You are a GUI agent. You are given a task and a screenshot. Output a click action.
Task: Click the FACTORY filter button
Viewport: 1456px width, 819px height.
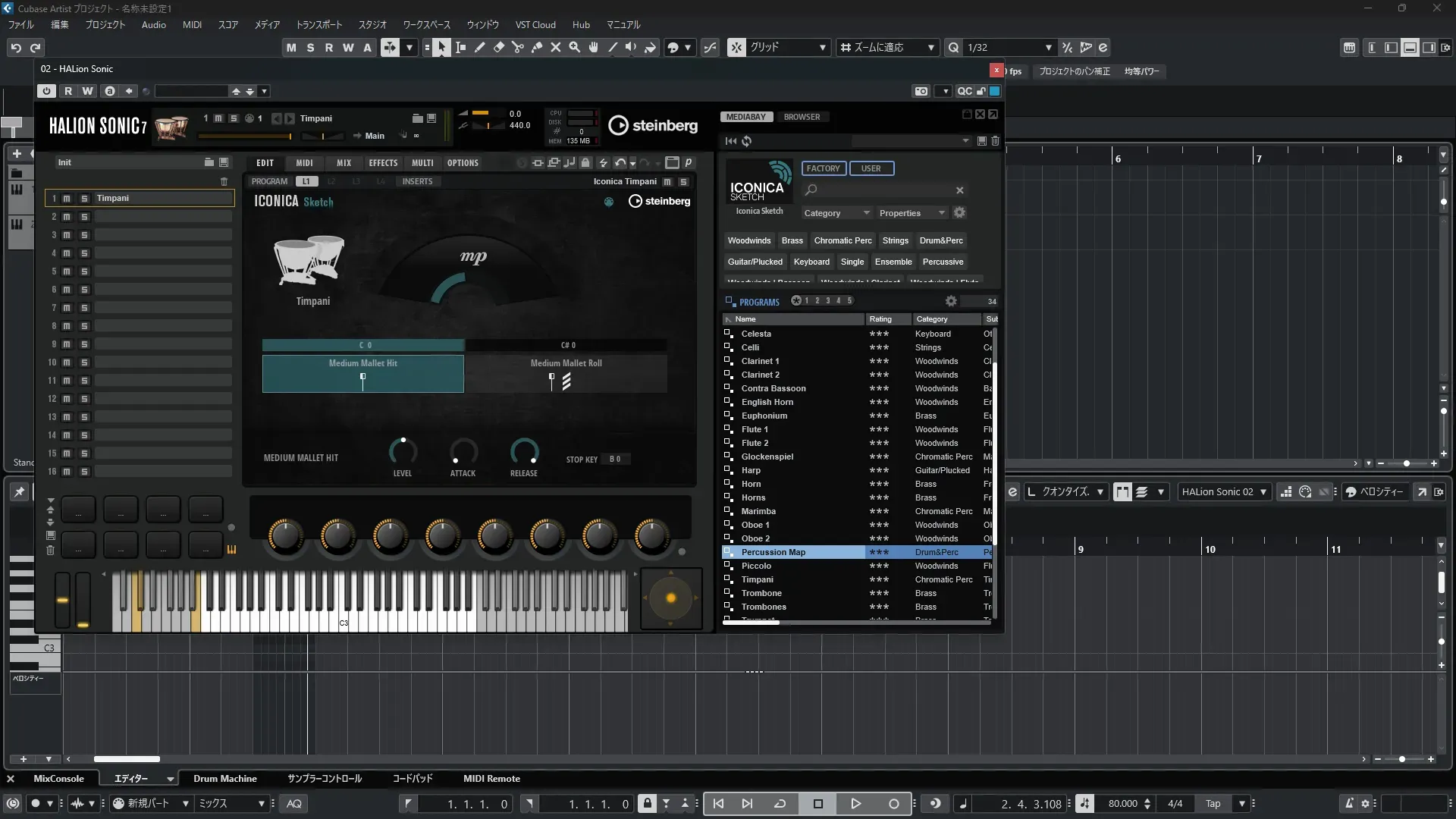point(823,168)
